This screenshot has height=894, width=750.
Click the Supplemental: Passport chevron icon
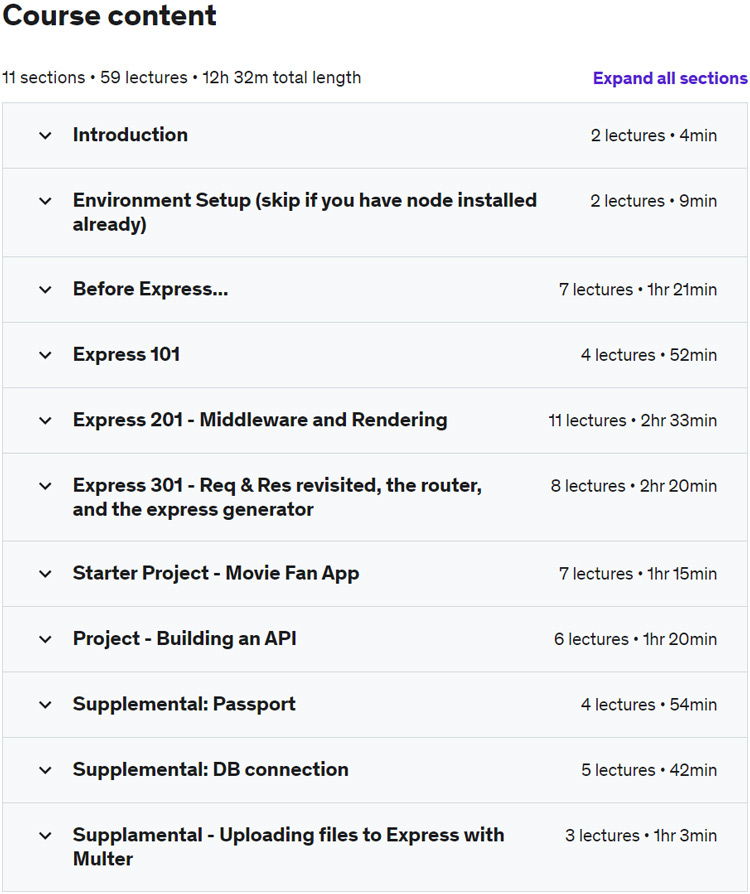click(x=45, y=705)
